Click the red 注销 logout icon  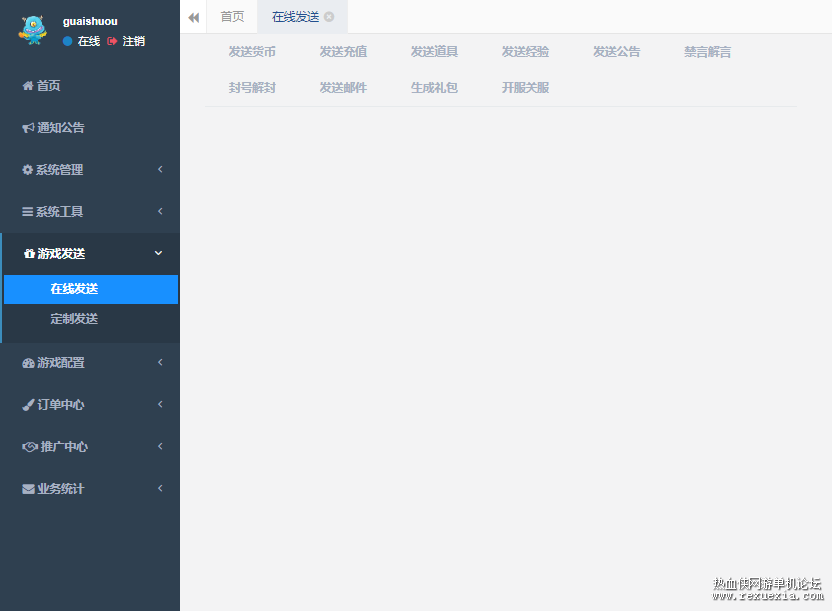pyautogui.click(x=112, y=41)
